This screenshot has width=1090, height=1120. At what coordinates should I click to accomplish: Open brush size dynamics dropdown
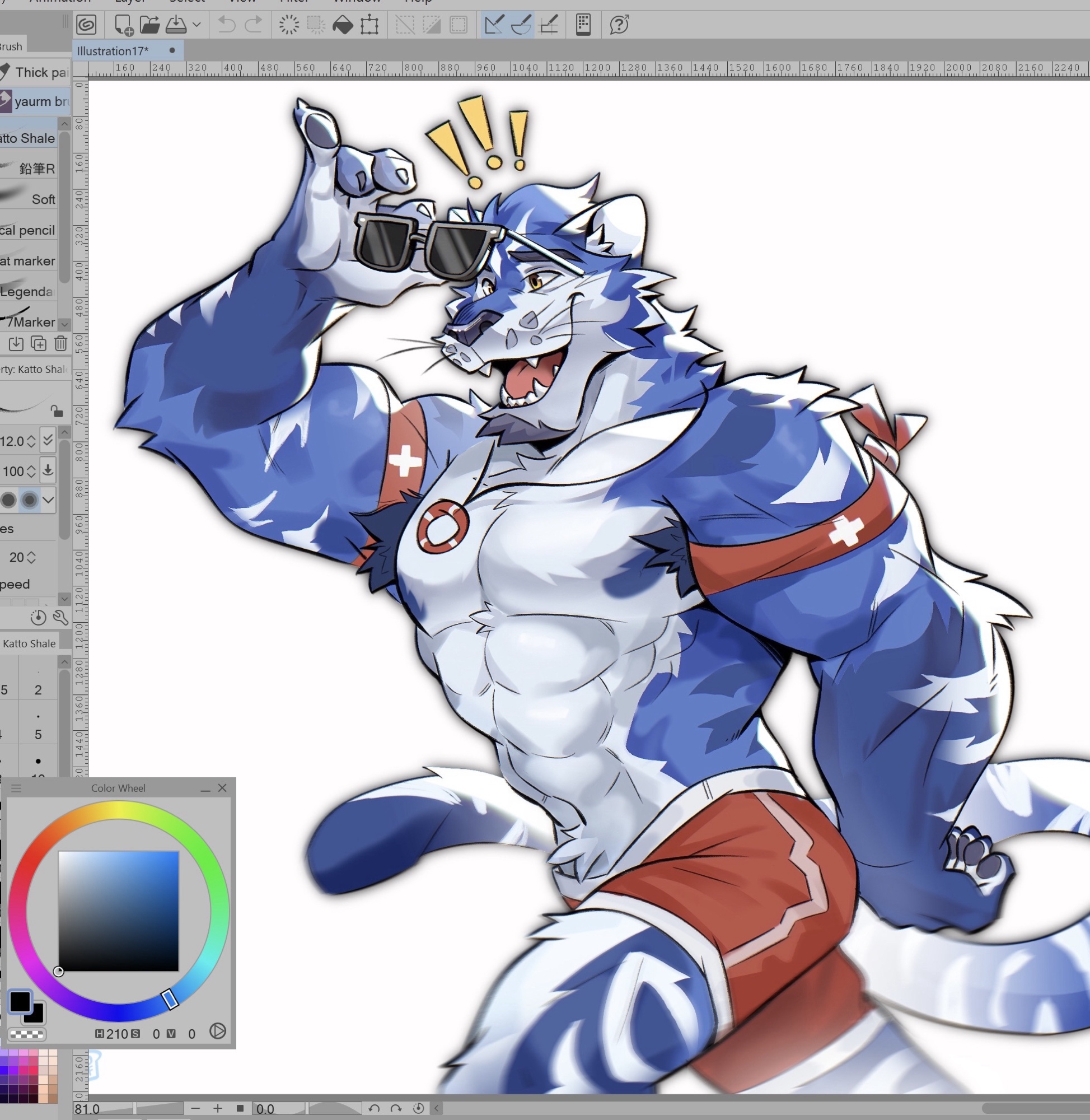[48, 440]
